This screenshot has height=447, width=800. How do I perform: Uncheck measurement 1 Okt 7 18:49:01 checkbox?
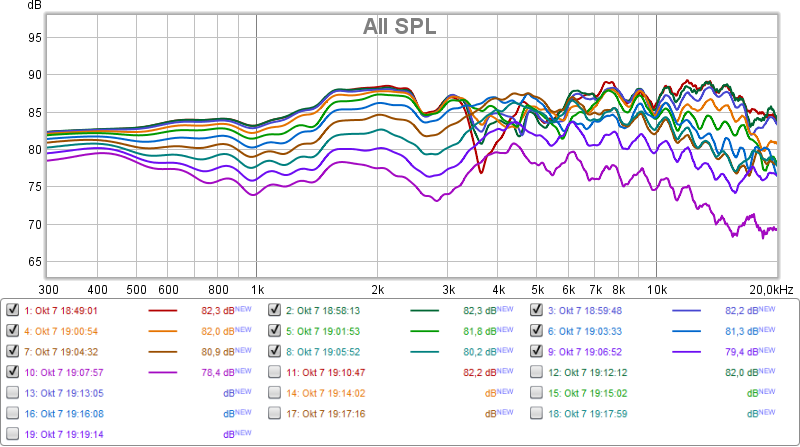click(13, 310)
